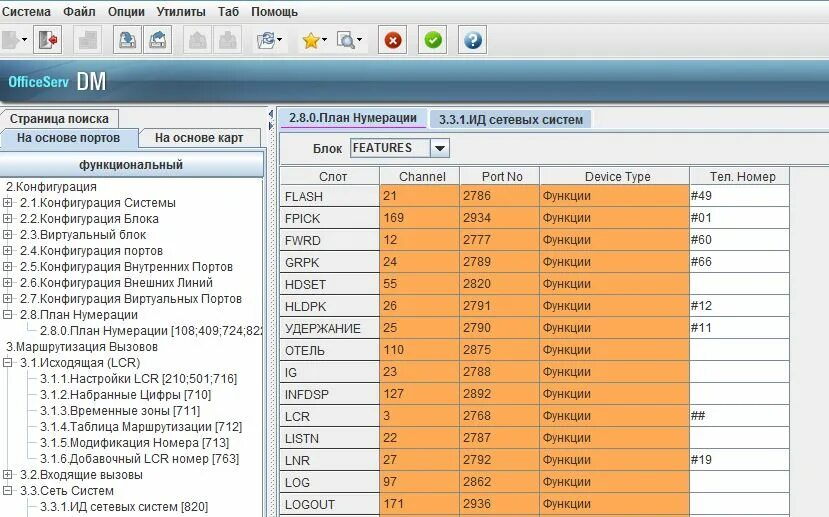
Task: Click the LNR phone number cell #19
Action: pyautogui.click(x=740, y=460)
